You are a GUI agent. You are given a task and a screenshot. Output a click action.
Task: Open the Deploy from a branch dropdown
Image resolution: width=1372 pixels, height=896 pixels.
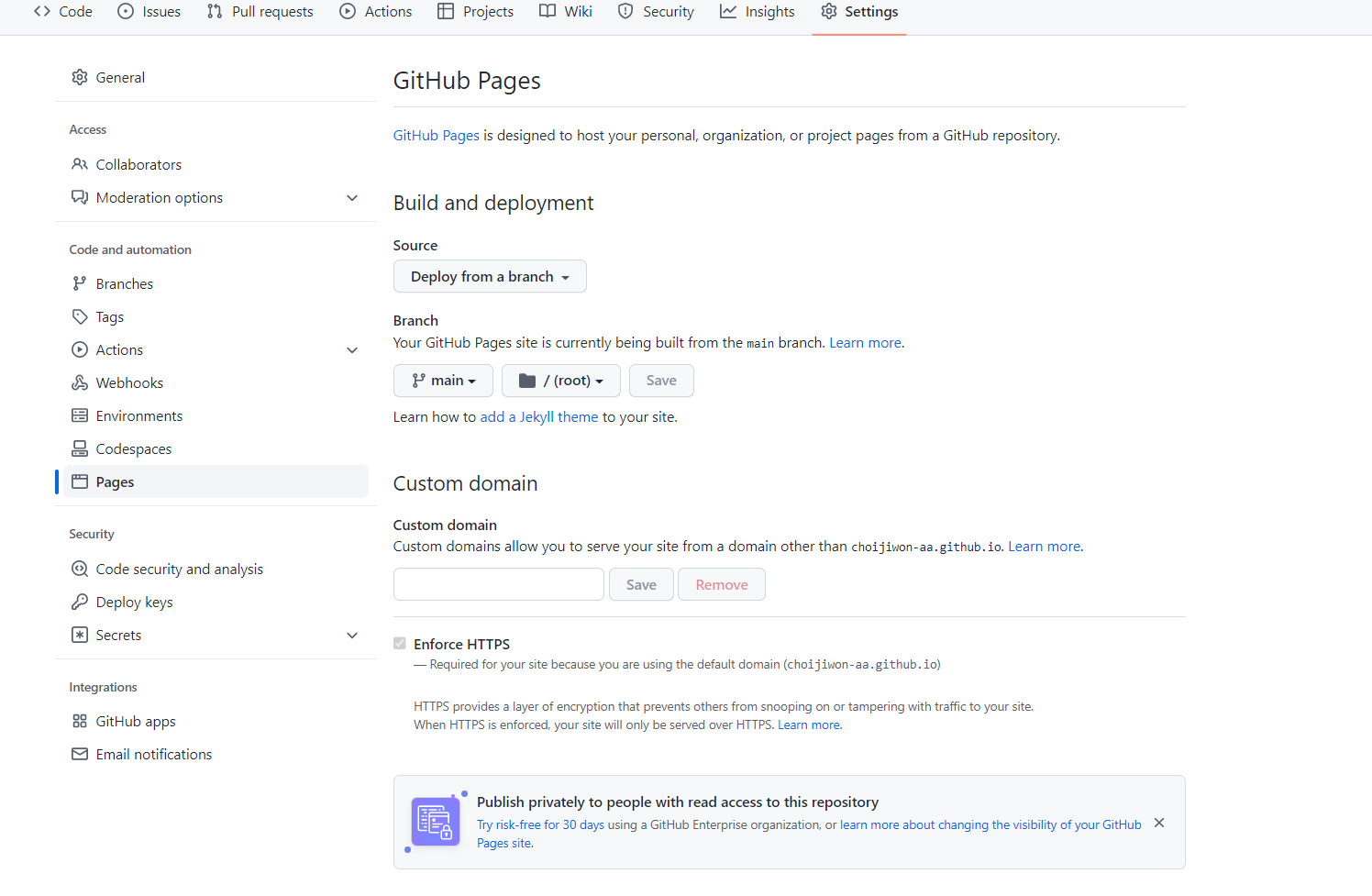coord(490,276)
